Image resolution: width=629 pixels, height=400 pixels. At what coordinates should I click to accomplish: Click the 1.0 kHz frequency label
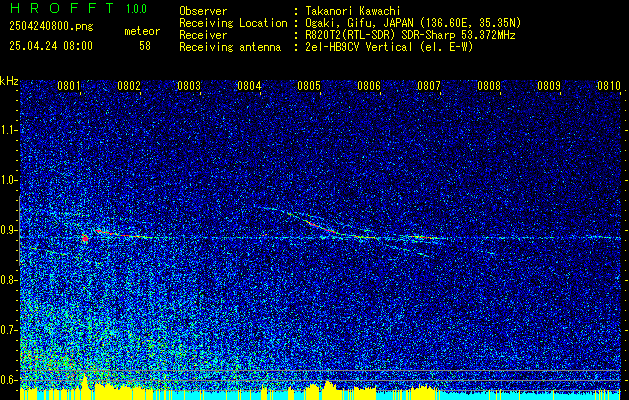tap(9, 181)
